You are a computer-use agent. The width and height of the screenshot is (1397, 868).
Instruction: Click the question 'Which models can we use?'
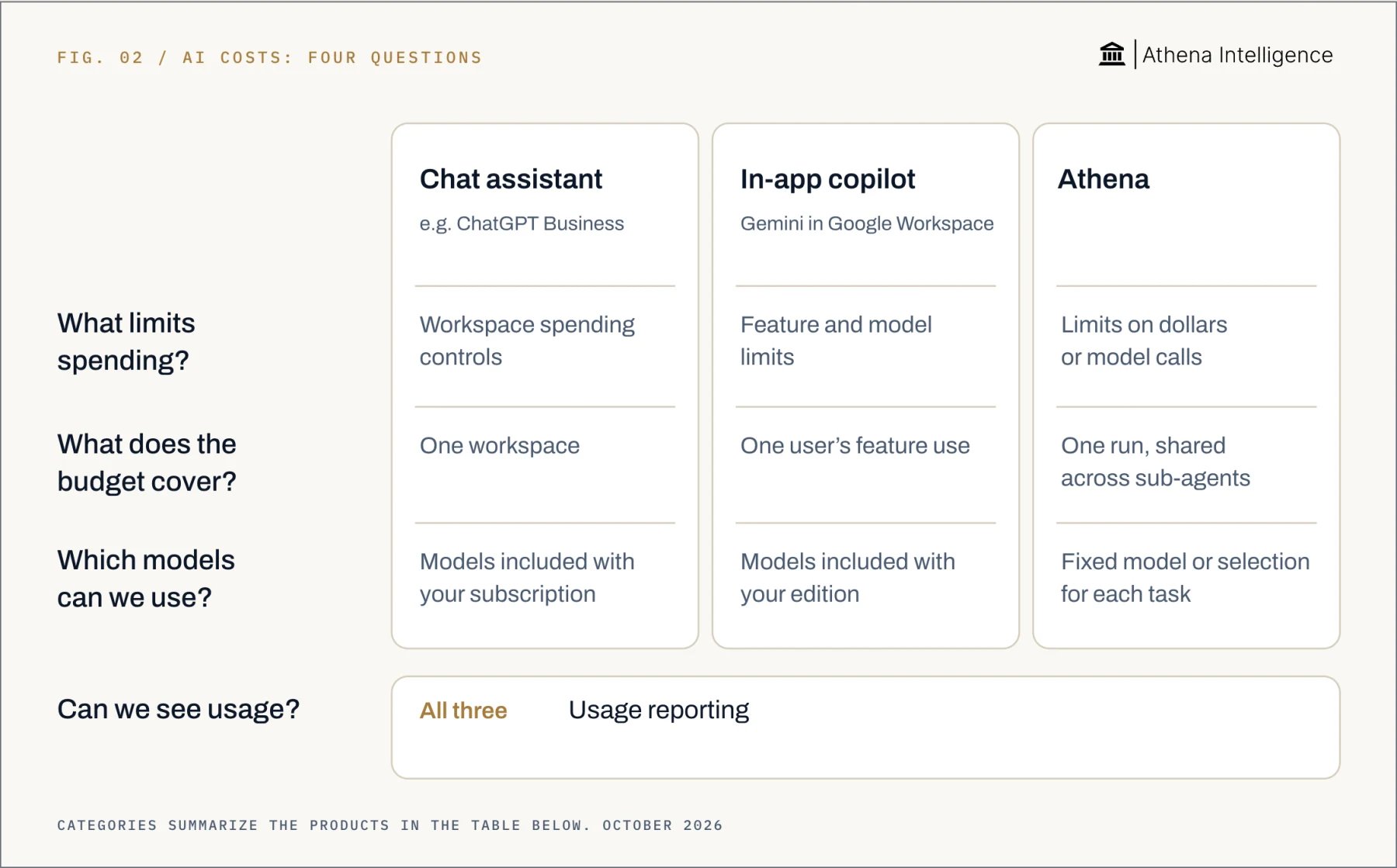146,579
